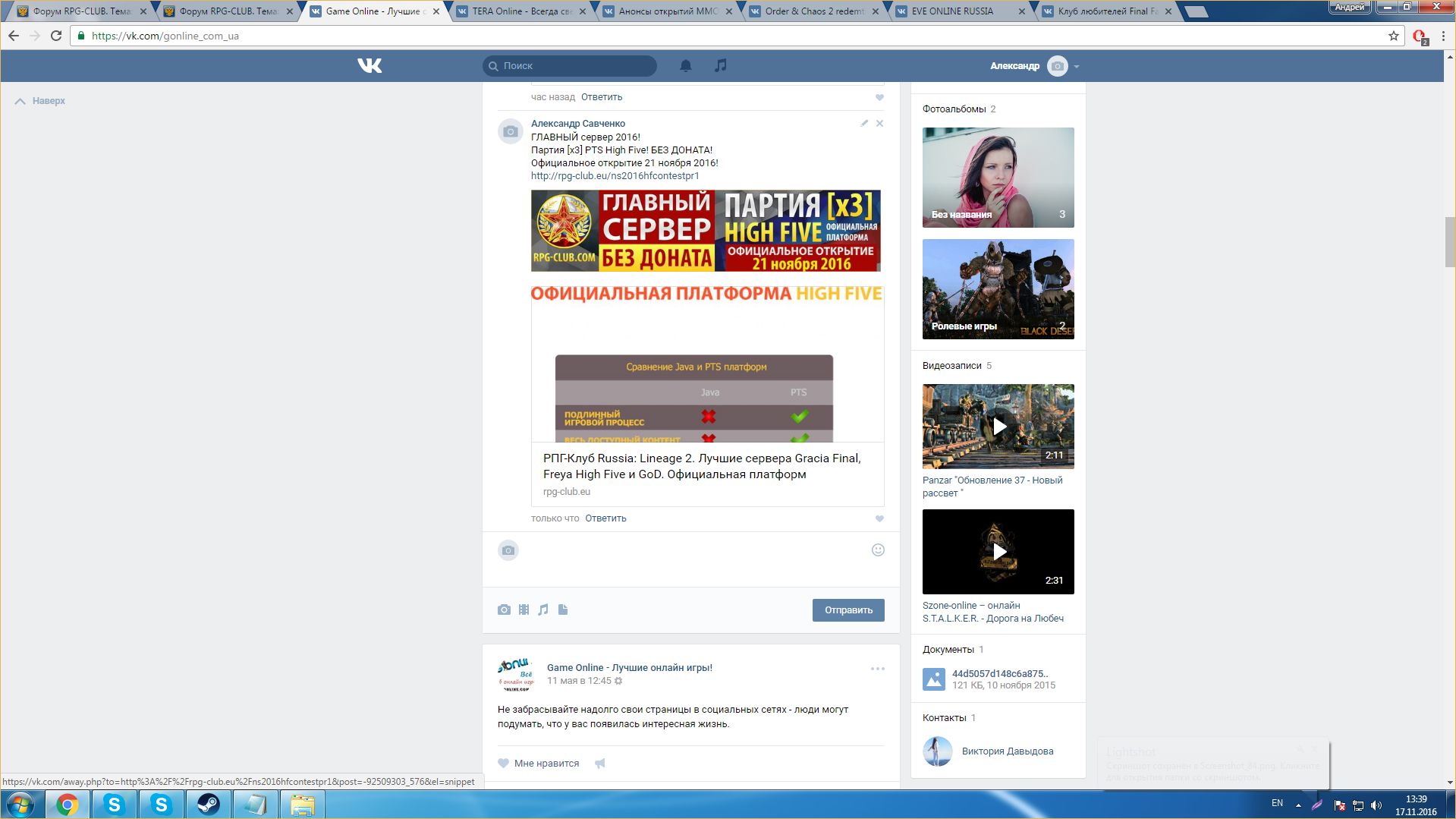
Task: Open Александр Савченко's profile name link
Action: (x=578, y=124)
